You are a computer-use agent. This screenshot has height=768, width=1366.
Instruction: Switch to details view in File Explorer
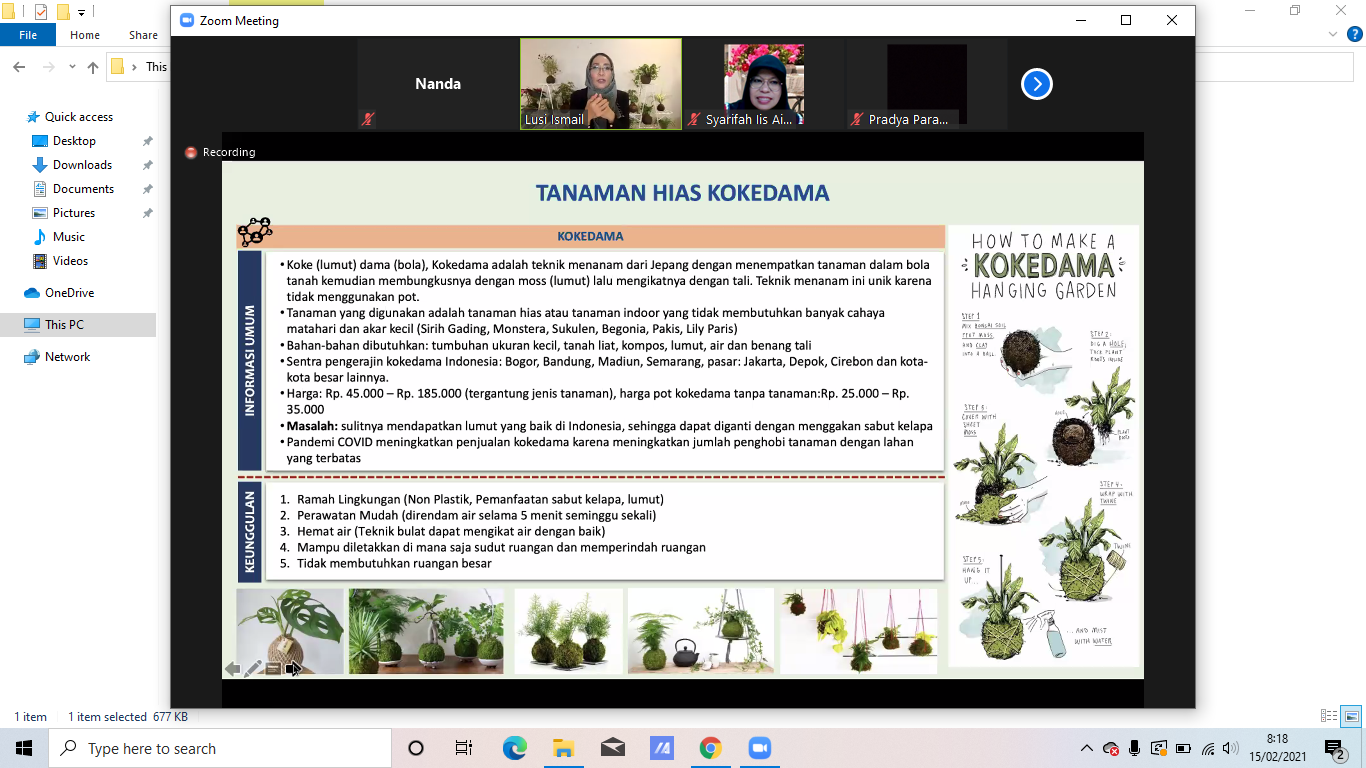click(1329, 716)
